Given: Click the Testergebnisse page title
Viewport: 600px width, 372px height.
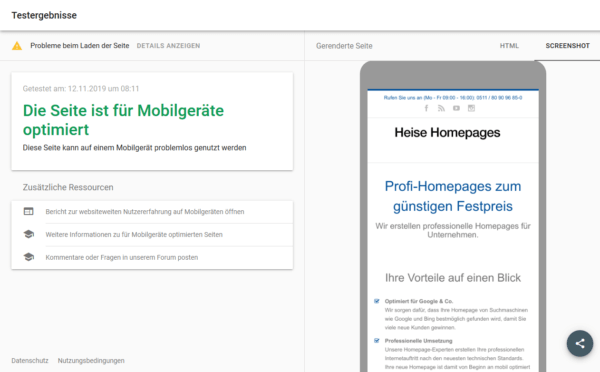Looking at the screenshot, I should pos(44,15).
